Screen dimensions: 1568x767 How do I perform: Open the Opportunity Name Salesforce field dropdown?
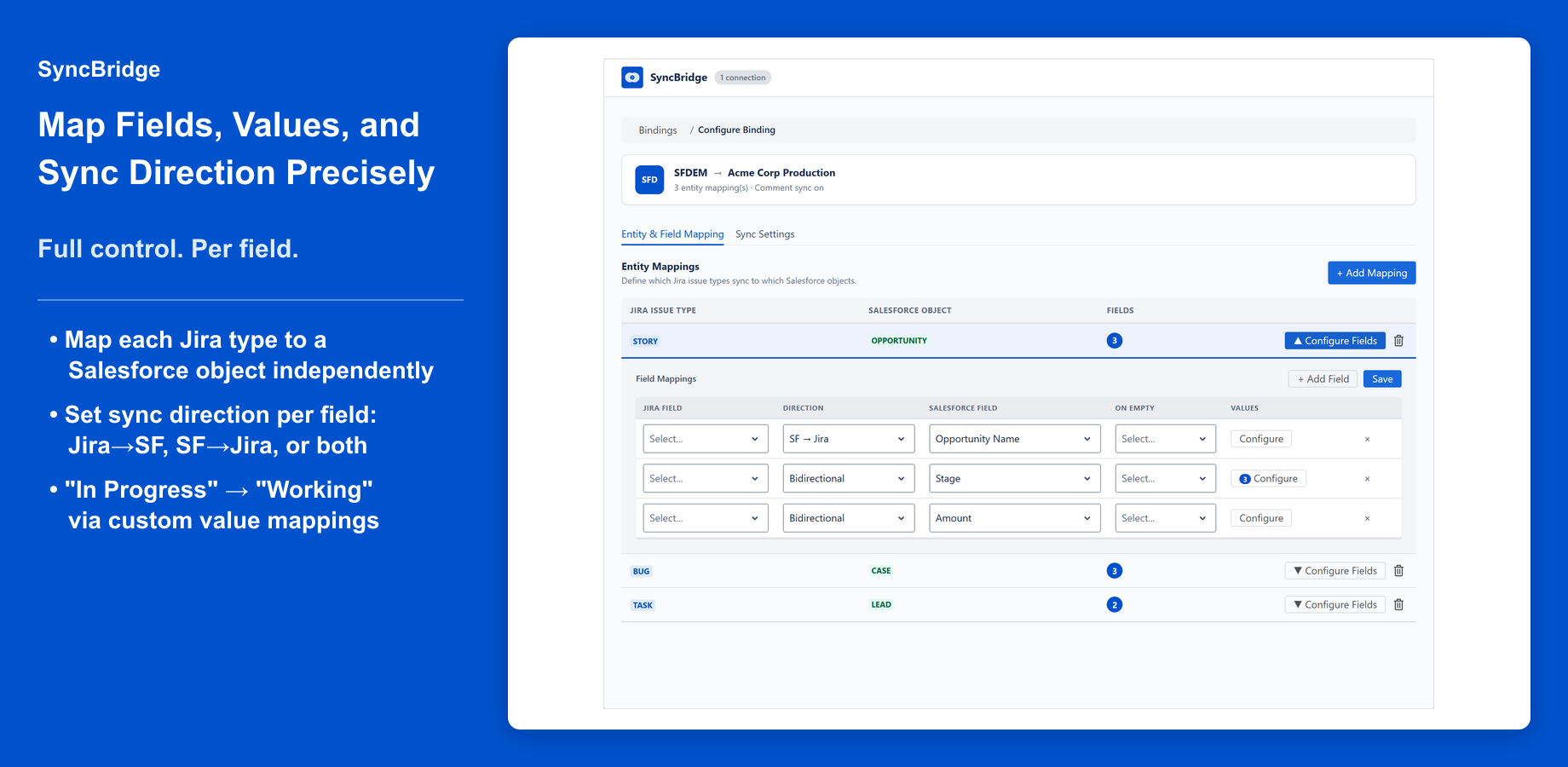click(x=1014, y=439)
